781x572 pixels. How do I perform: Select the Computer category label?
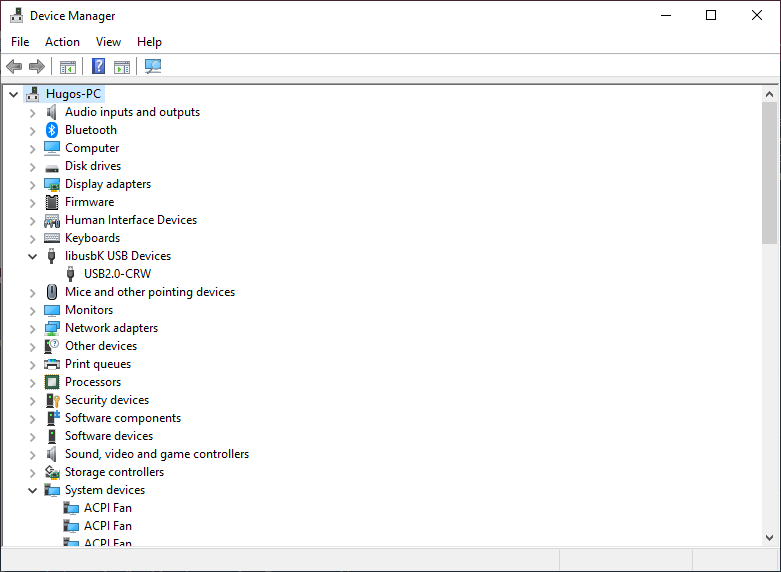(x=92, y=148)
